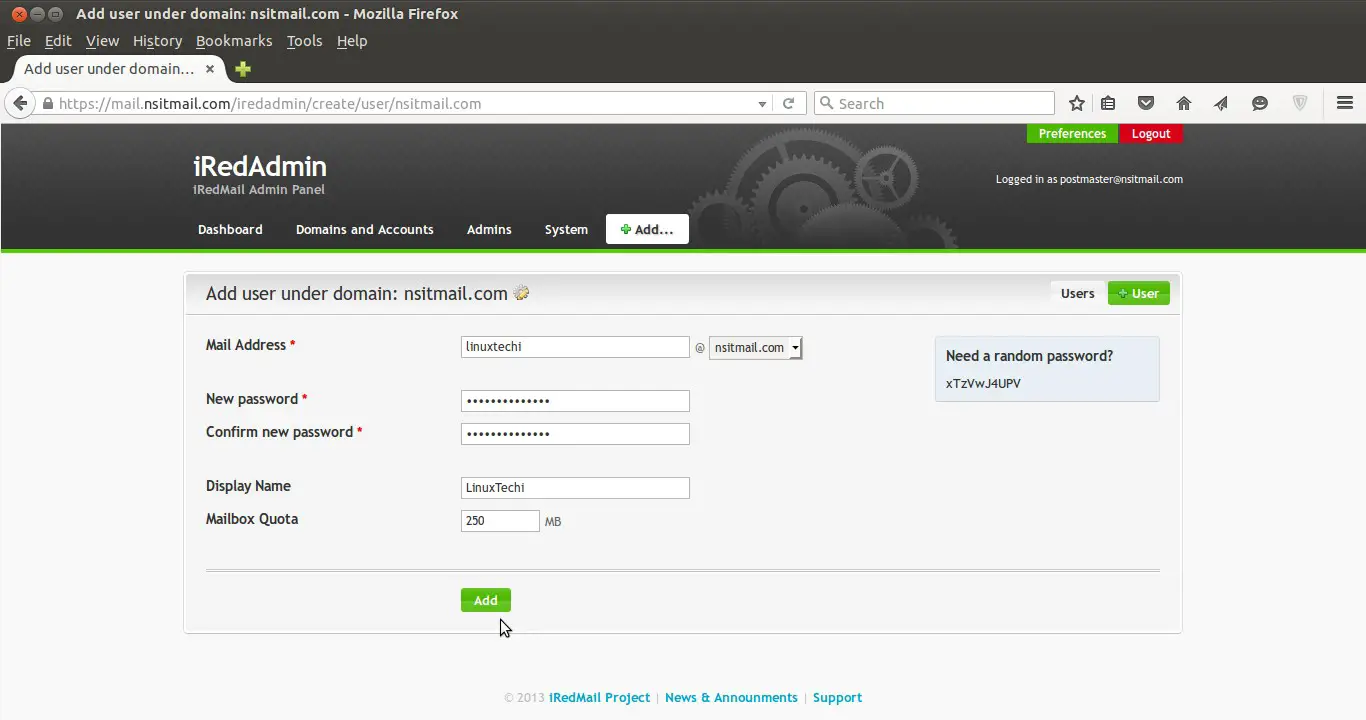Select the green User tab
The width and height of the screenshot is (1366, 720).
point(1139,293)
